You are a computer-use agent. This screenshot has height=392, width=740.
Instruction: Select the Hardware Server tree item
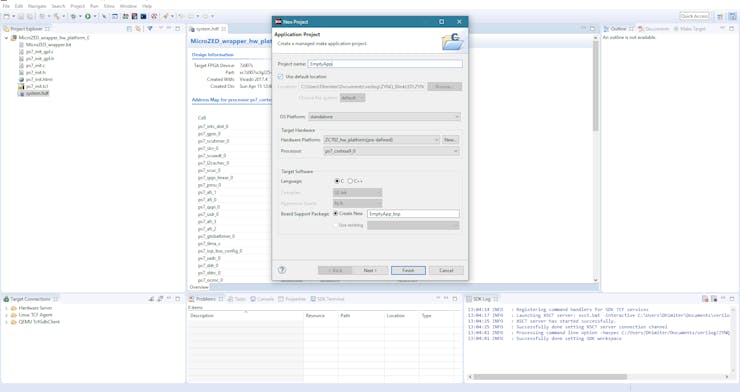click(x=35, y=308)
